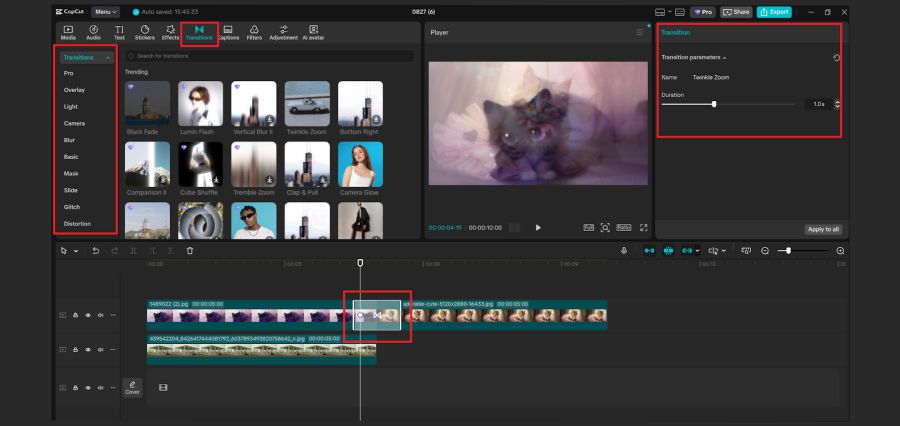Viewport: 900px width, 426px height.
Task: Click the zoom in timeline magnifier icon
Action: (840, 251)
